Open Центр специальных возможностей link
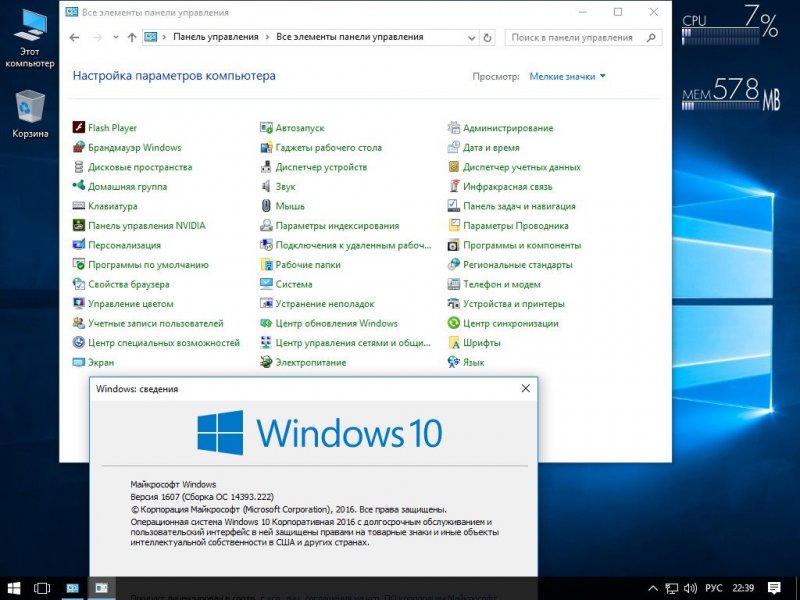Image resolution: width=800 pixels, height=600 pixels. pos(164,343)
